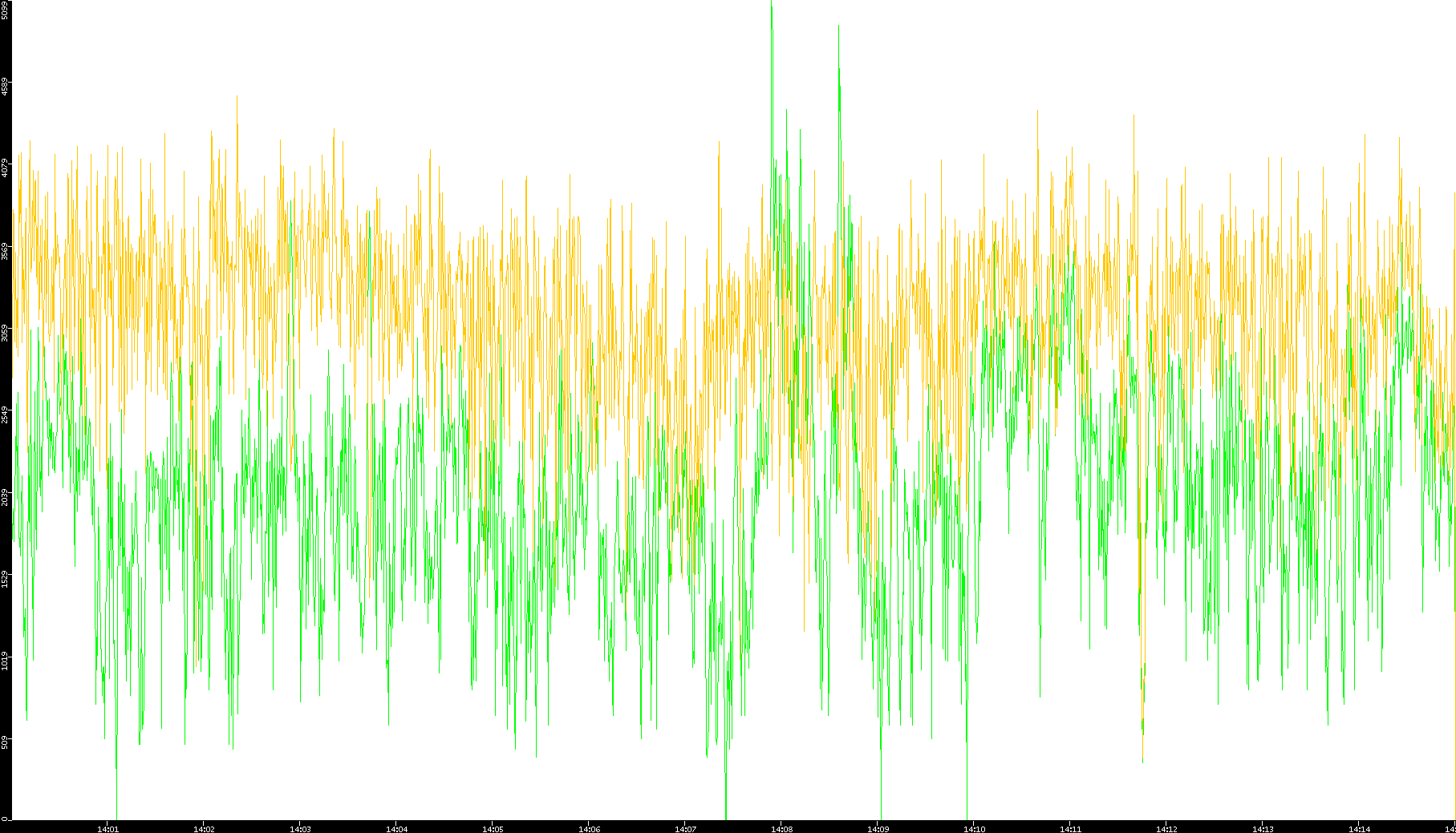Click the 14:09 label on the x-axis
Screen dimensions: 1456x833
(878, 829)
